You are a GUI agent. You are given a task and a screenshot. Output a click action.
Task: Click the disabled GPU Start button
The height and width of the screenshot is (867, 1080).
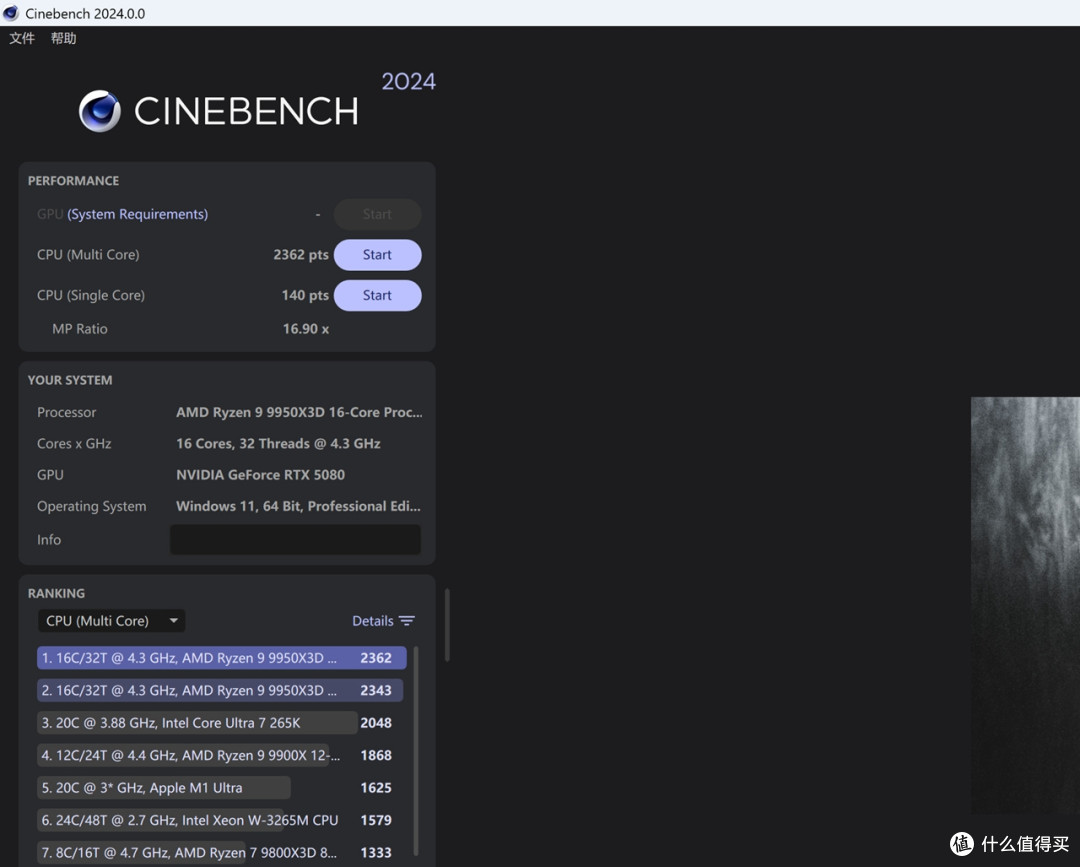tap(377, 214)
